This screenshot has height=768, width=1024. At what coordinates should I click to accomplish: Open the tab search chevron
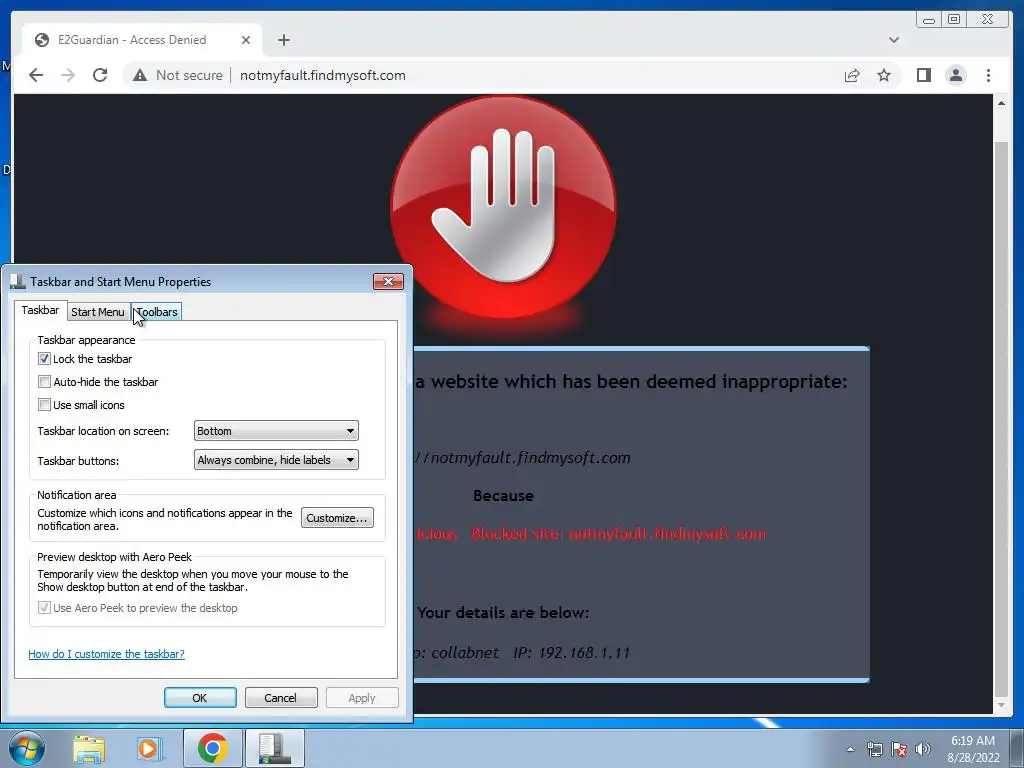pyautogui.click(x=894, y=40)
